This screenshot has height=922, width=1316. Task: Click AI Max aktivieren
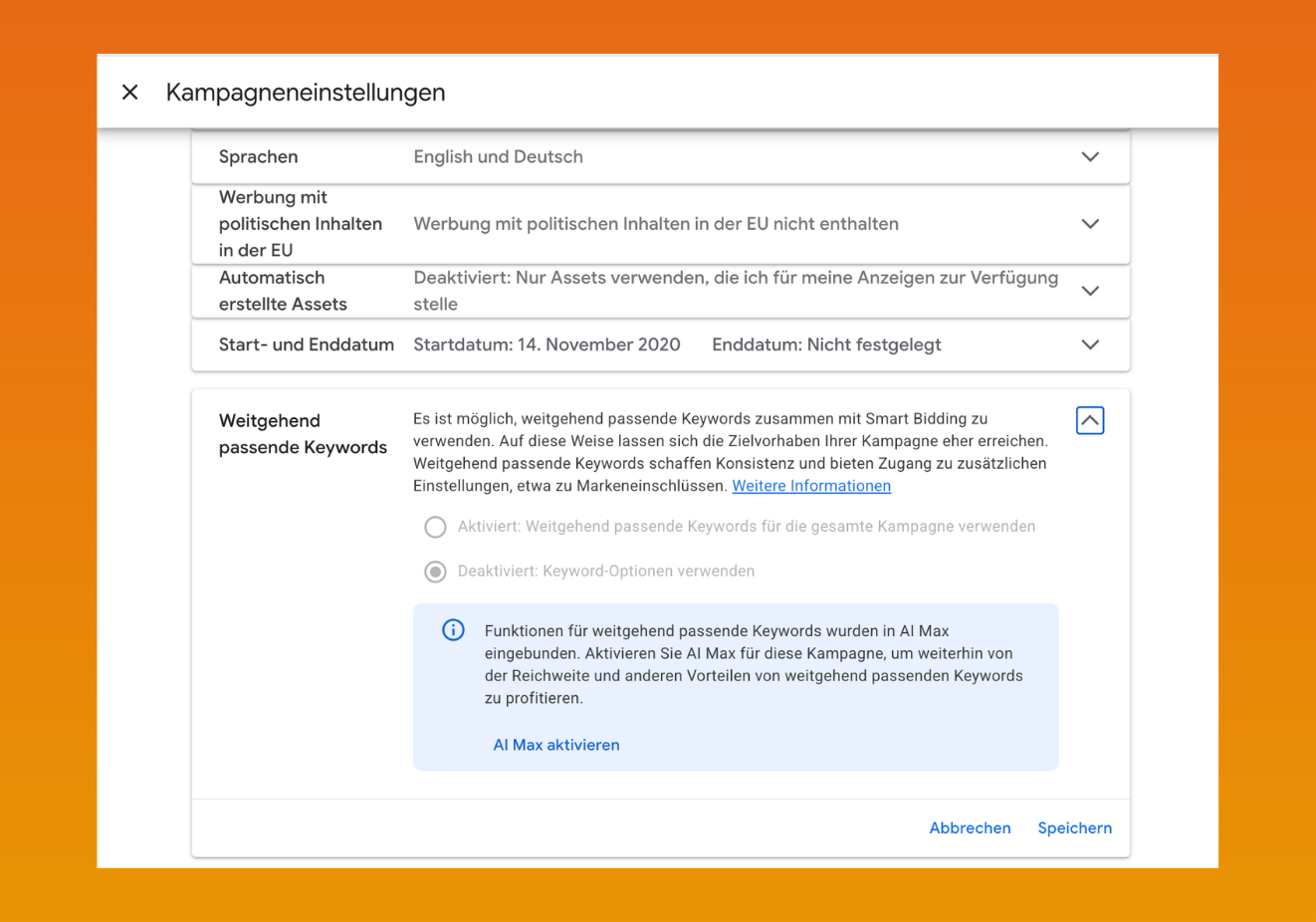[556, 745]
